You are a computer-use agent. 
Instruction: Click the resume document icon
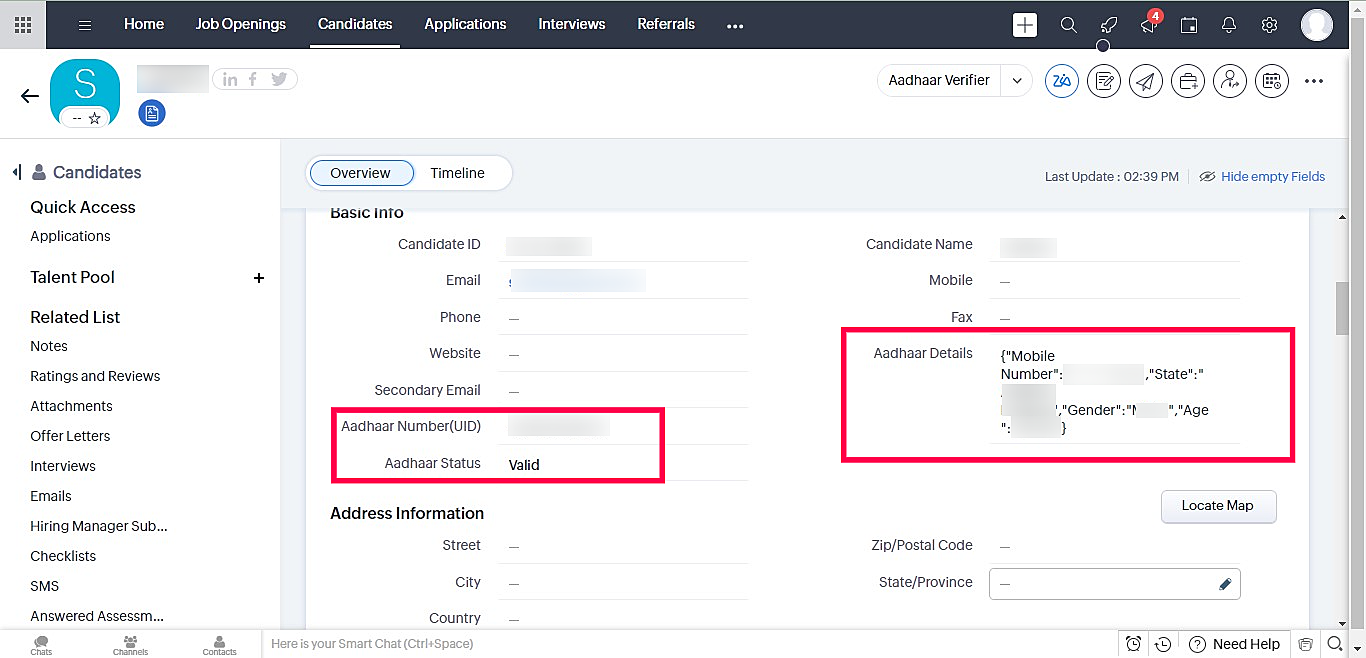[152, 114]
